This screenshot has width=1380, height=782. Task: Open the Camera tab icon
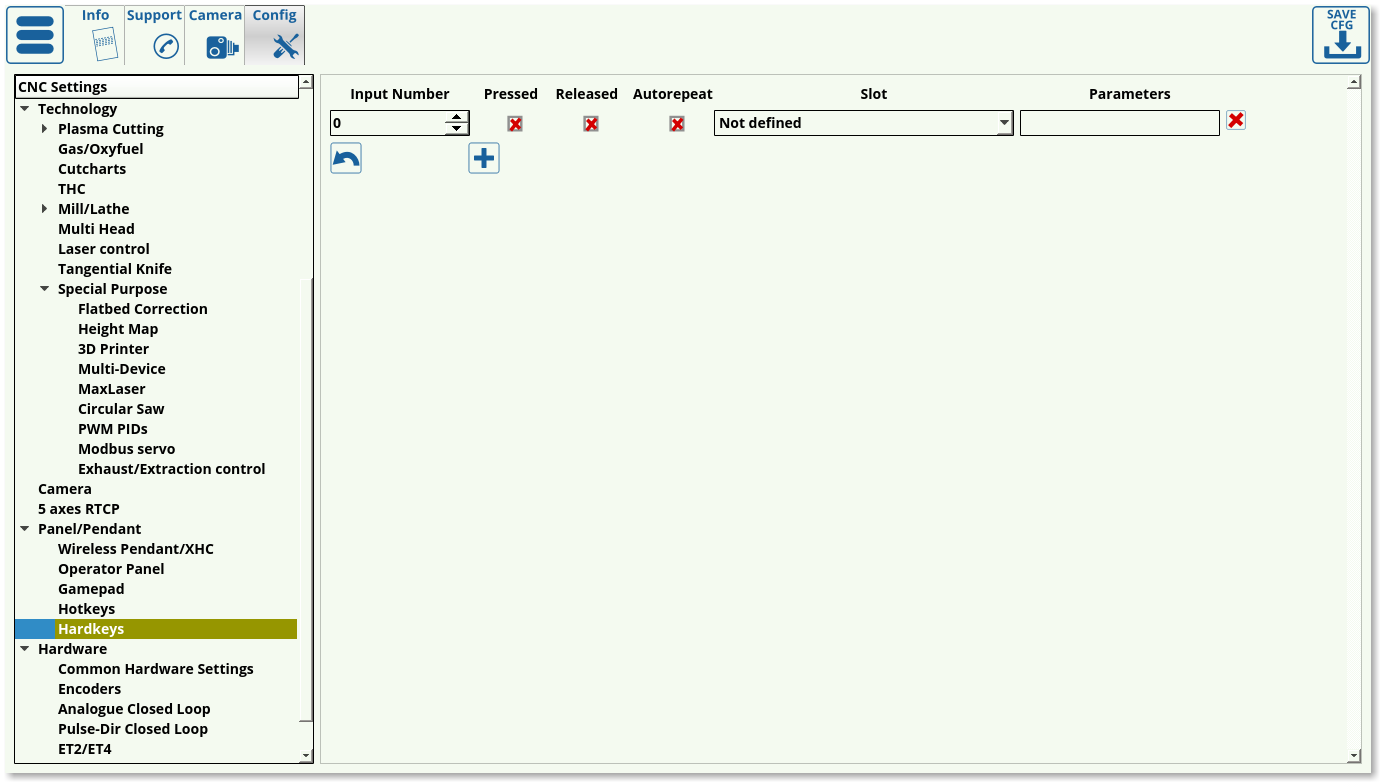pos(222,46)
